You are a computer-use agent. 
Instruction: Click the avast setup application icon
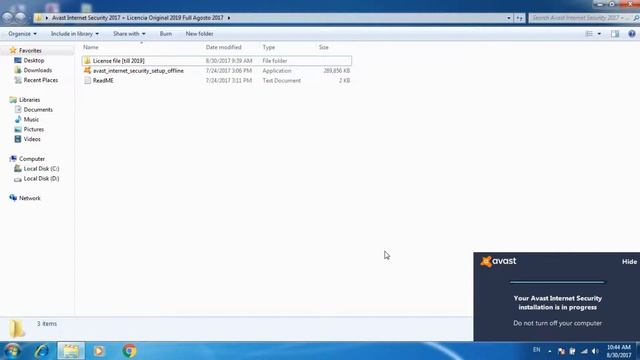click(87, 70)
